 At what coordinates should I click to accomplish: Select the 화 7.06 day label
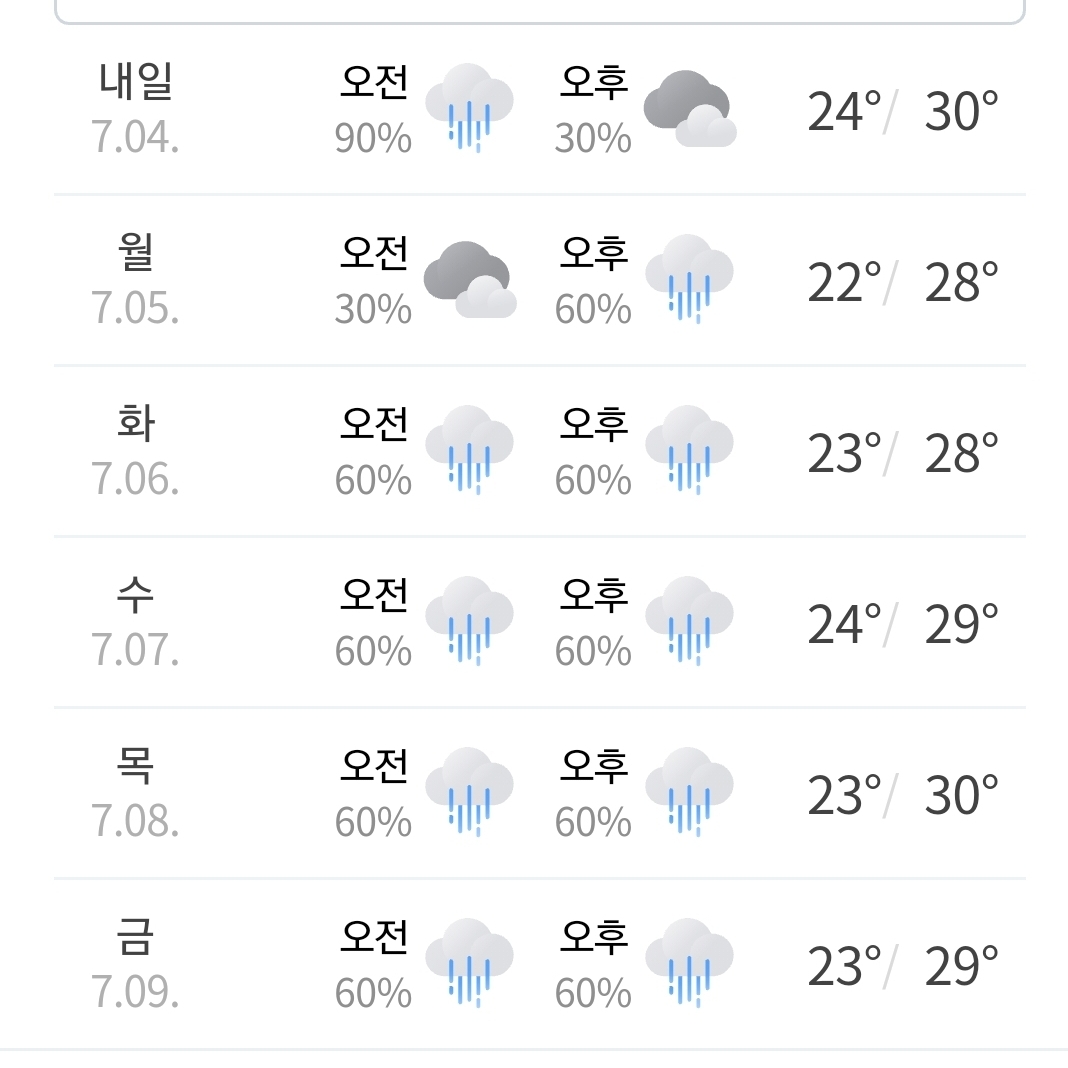(x=136, y=450)
